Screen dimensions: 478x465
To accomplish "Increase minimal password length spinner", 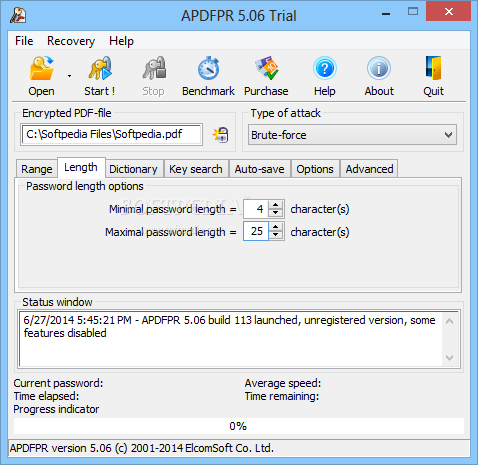I will tap(276, 204).
